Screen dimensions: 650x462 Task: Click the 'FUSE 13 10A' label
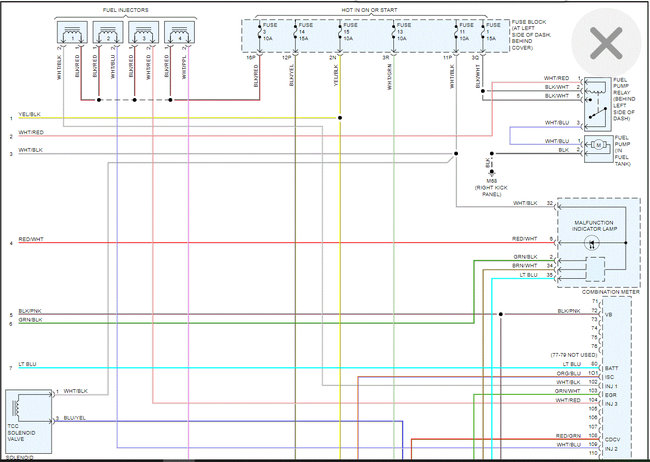[404, 32]
